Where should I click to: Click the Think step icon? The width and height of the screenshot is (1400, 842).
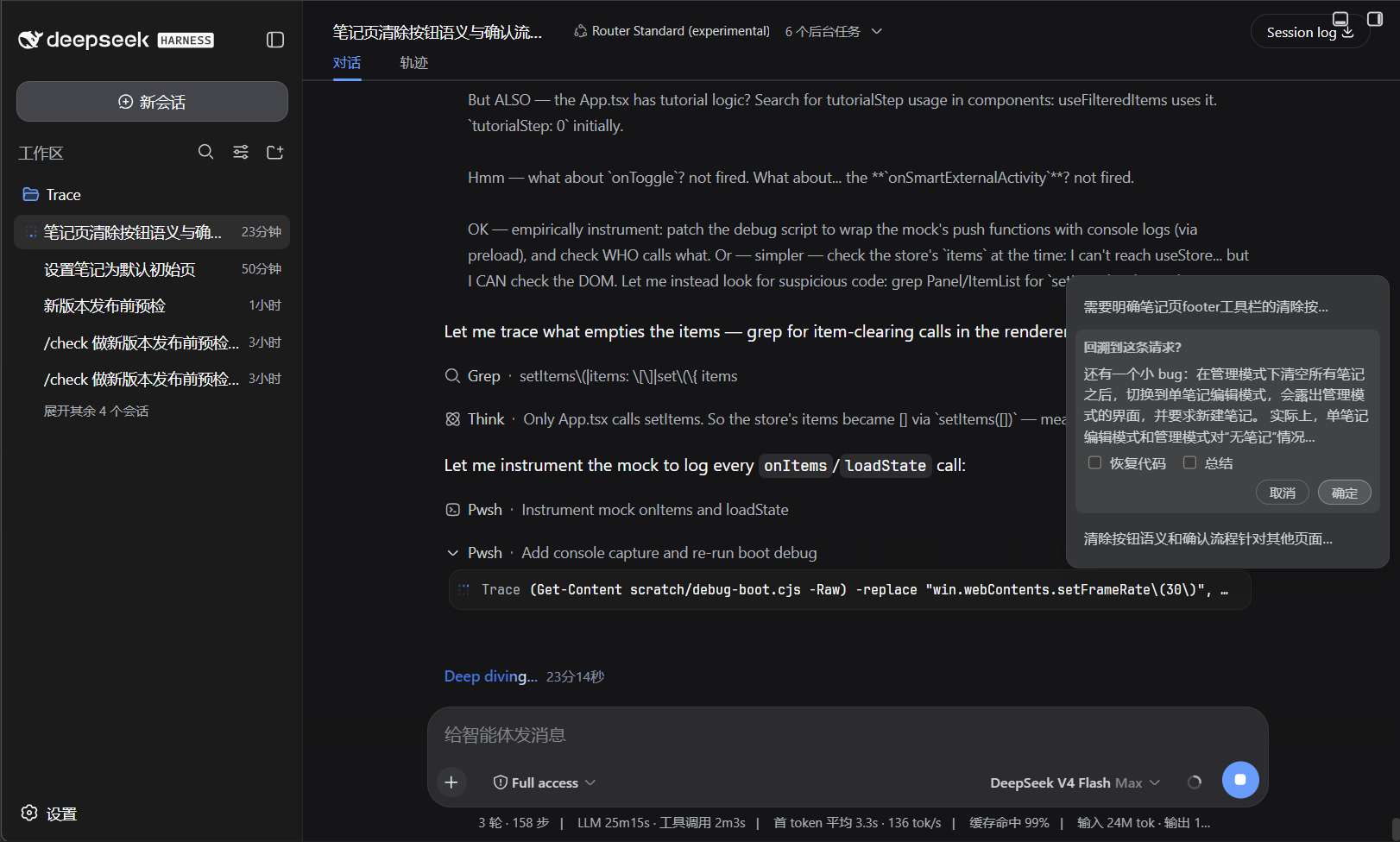tap(452, 419)
